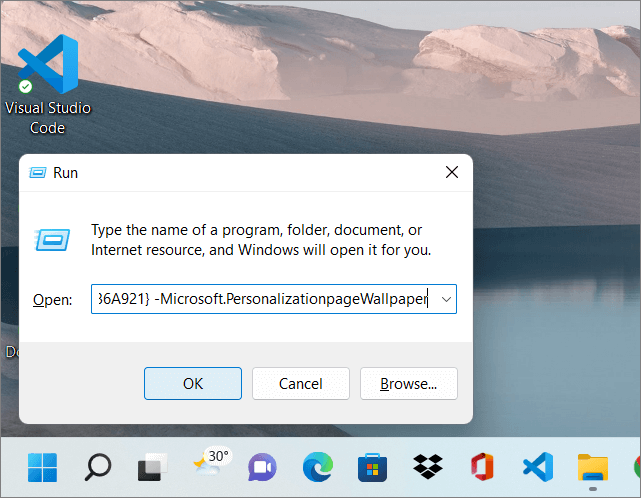Open Dropbox from taskbar
The width and height of the screenshot is (641, 498).
pyautogui.click(x=427, y=467)
